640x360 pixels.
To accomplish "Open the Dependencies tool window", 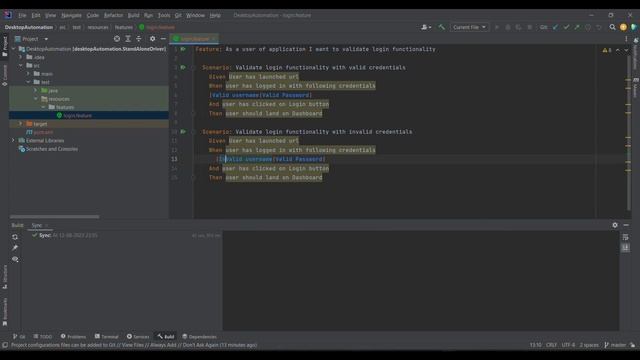I will (199, 337).
